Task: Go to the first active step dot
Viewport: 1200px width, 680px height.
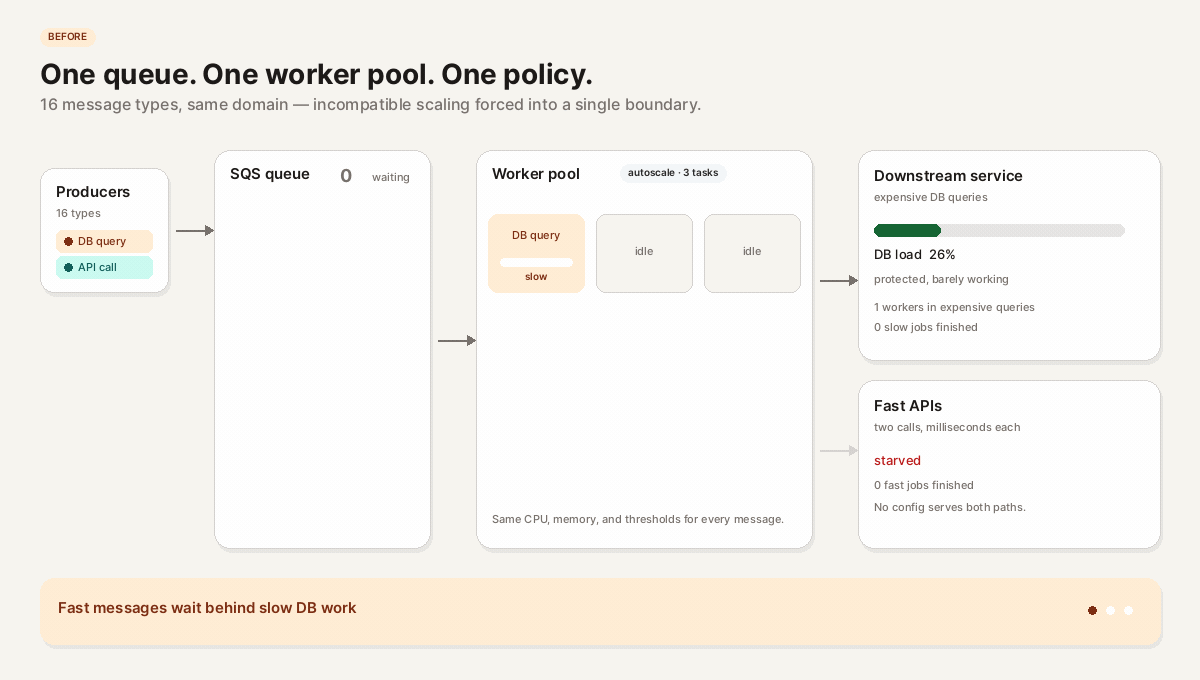Action: pyautogui.click(x=1092, y=610)
